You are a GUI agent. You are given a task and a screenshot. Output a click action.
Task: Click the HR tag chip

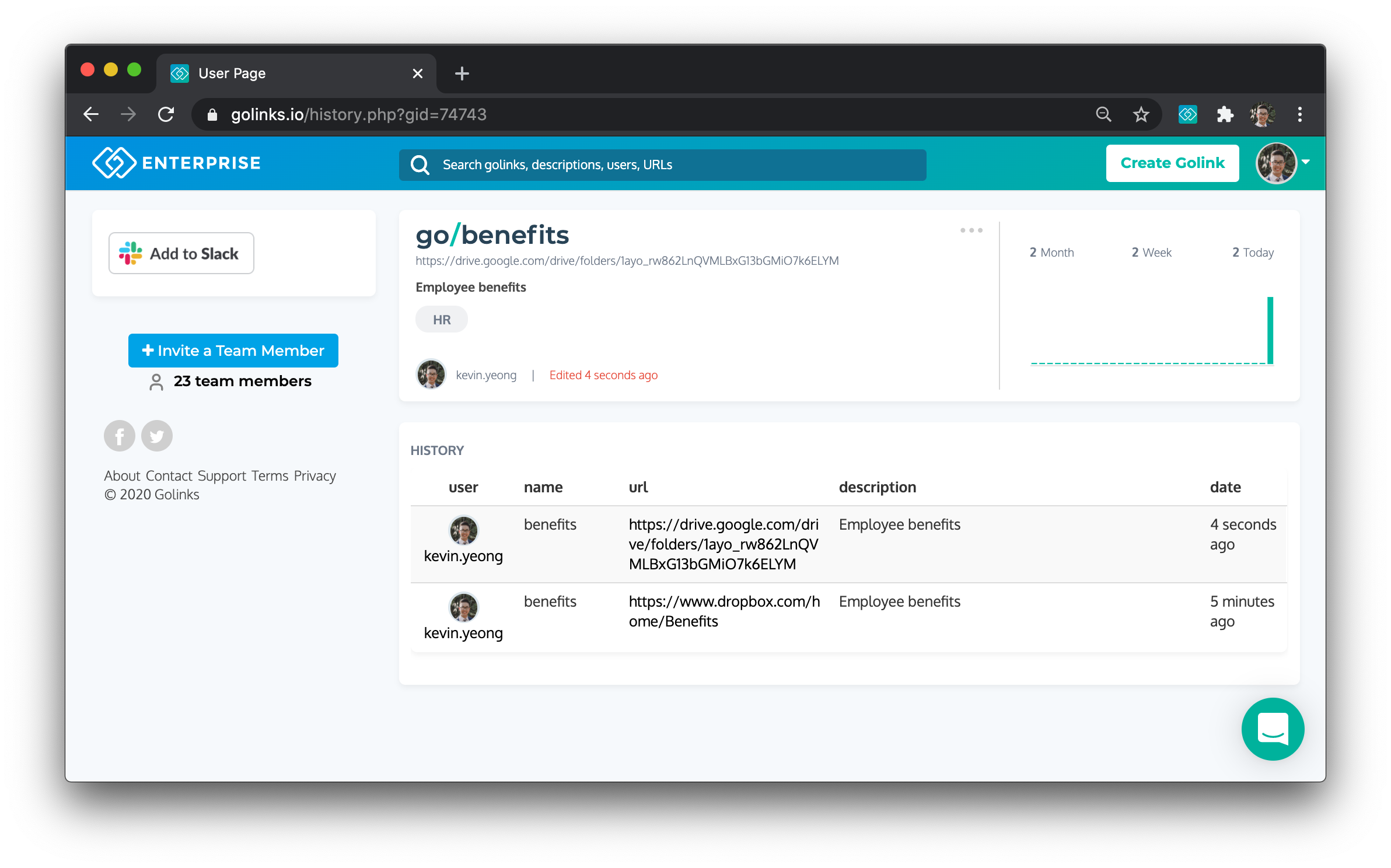441,320
